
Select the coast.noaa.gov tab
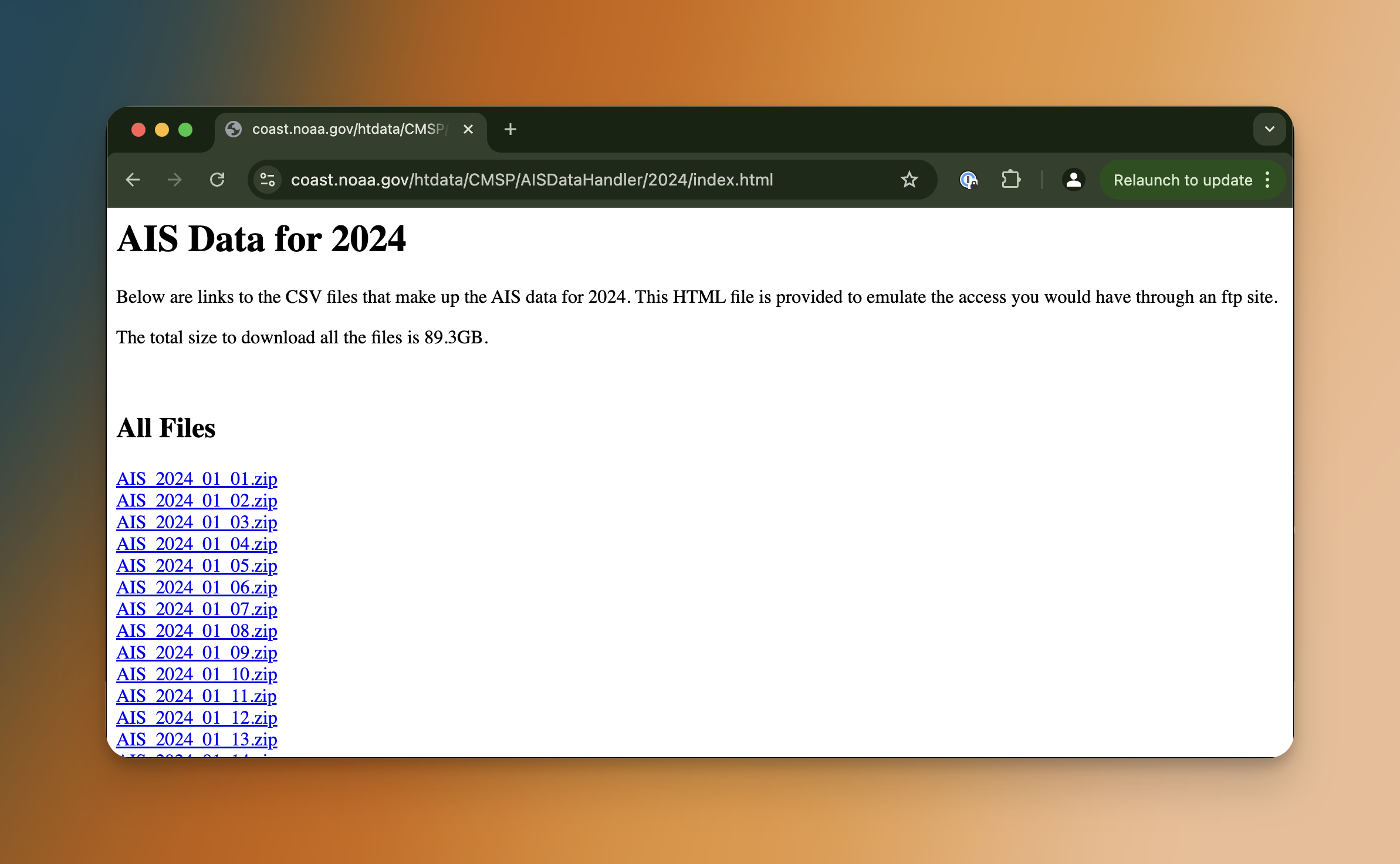click(x=346, y=129)
